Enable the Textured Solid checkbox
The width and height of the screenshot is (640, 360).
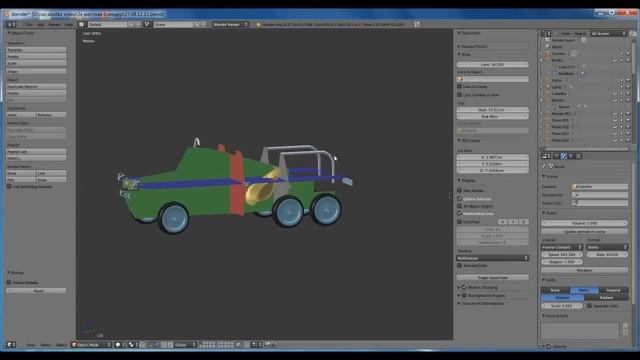(x=459, y=265)
